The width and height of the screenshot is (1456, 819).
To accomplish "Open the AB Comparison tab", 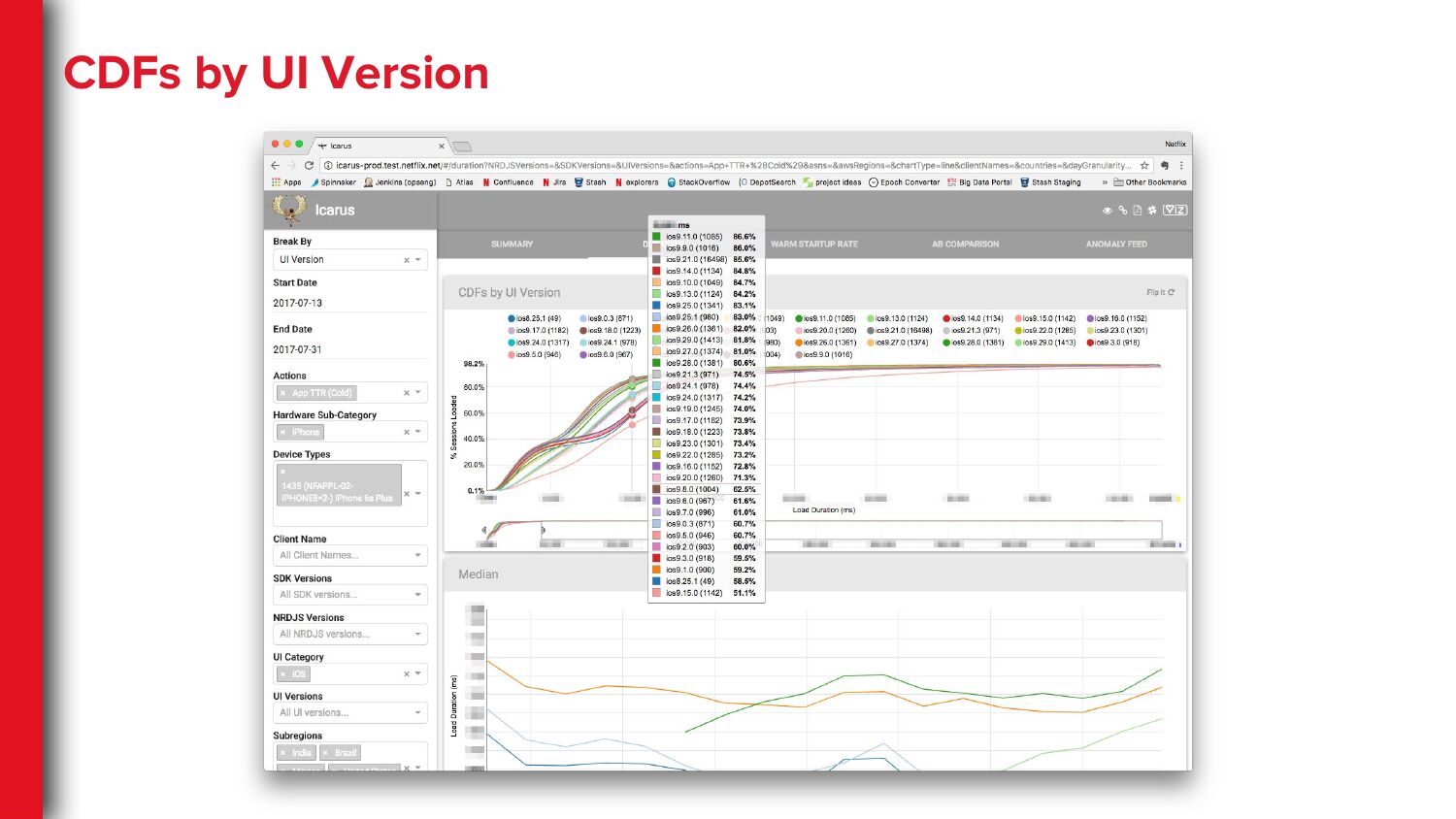I will click(965, 245).
